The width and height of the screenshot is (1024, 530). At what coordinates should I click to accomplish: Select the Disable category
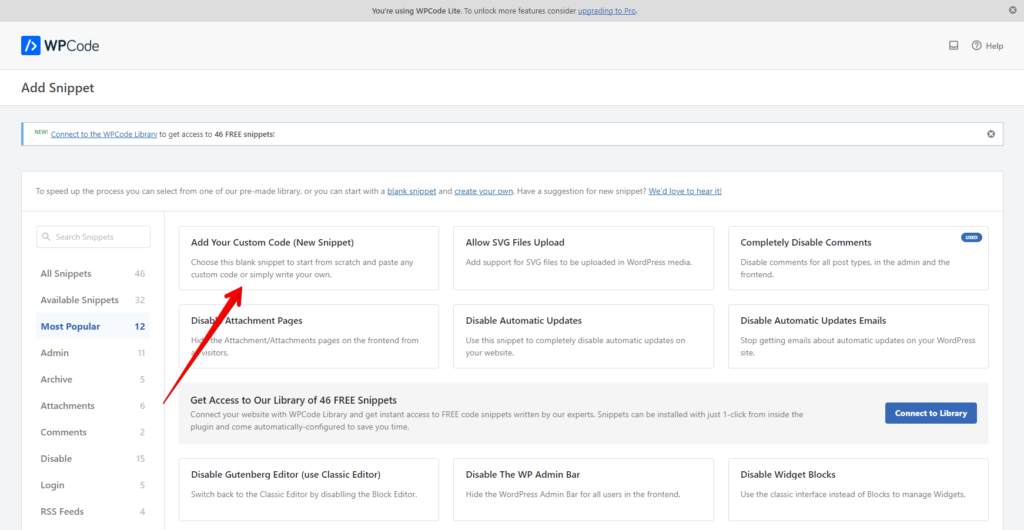93,459
